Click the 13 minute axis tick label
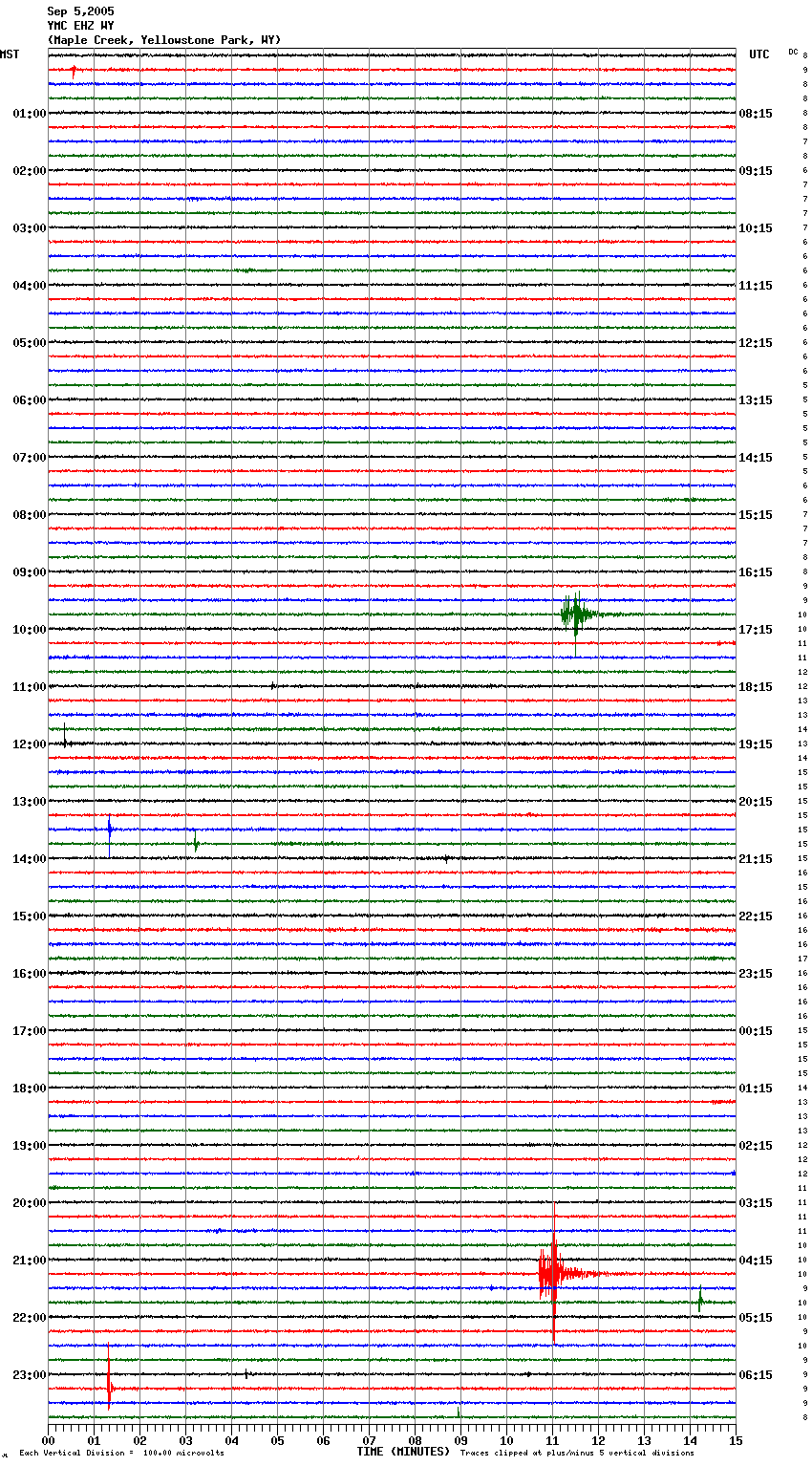Screen dimensions: 812x1466 (x=644, y=1441)
